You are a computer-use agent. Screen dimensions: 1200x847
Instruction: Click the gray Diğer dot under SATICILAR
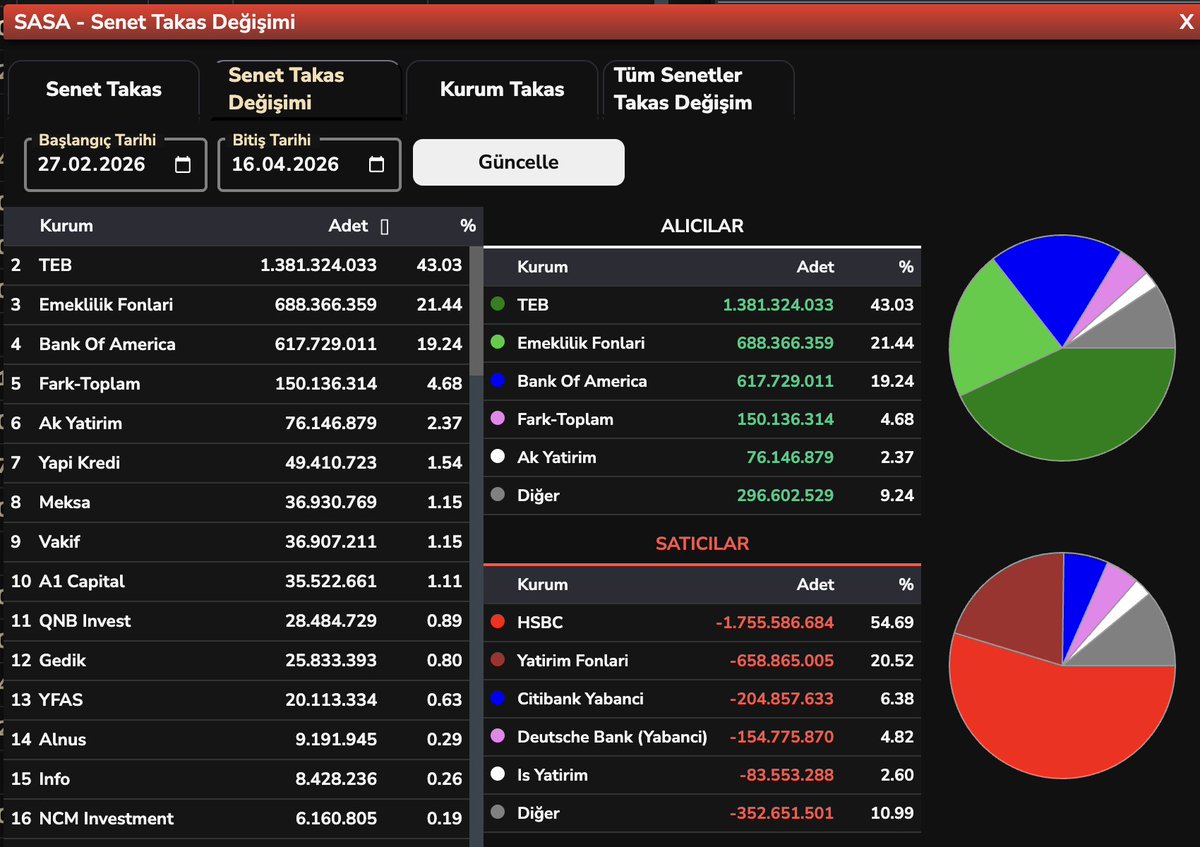pos(497,813)
